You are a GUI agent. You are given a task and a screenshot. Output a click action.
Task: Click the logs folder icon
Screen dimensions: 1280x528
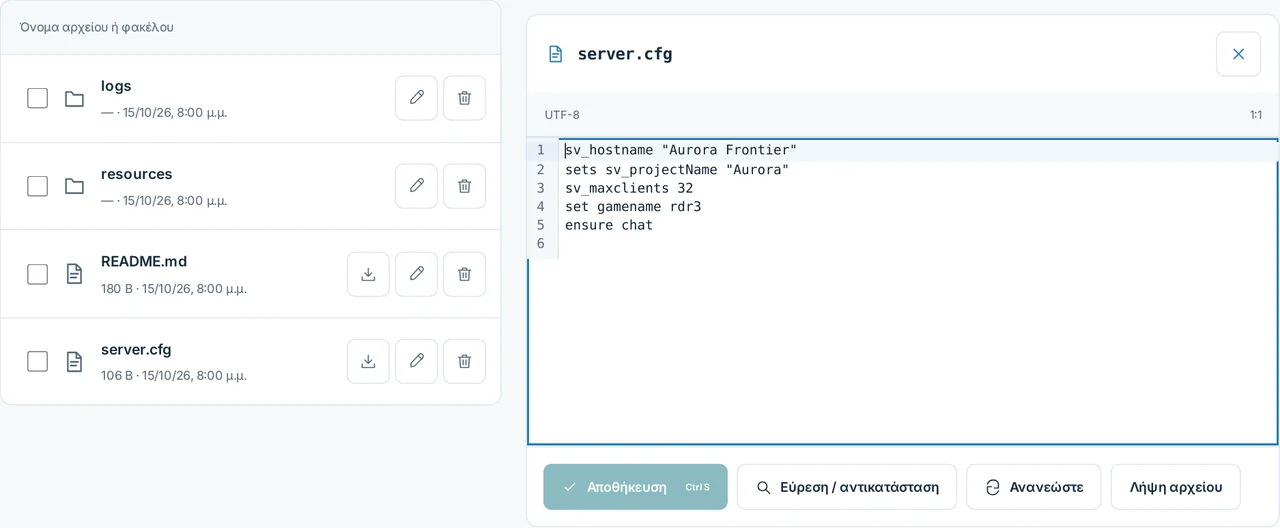[x=74, y=98]
